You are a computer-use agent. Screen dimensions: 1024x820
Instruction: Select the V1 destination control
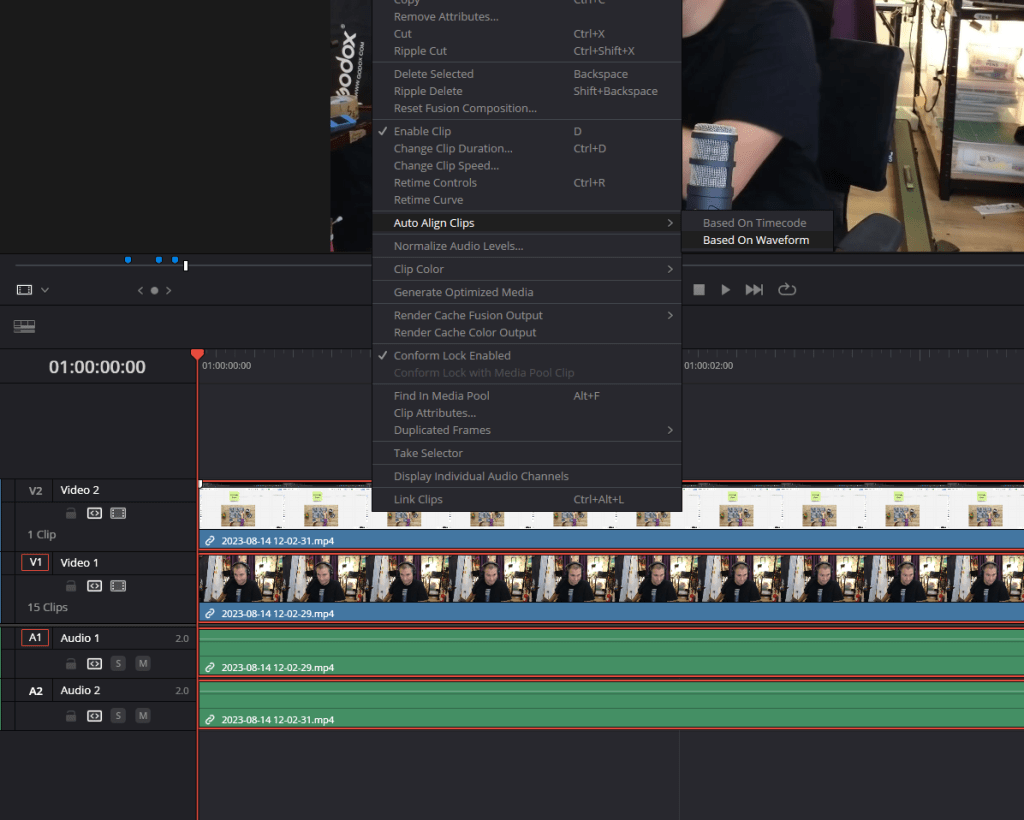pos(35,562)
